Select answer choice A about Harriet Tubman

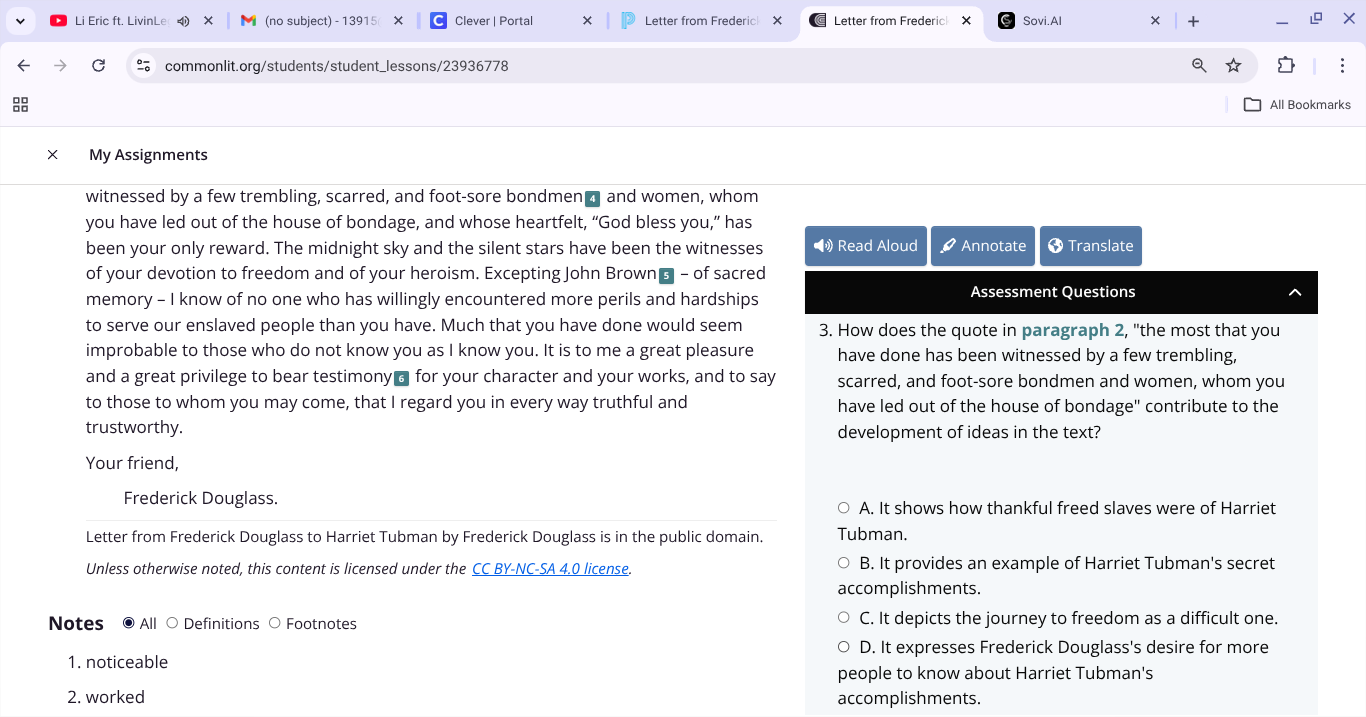(x=843, y=507)
